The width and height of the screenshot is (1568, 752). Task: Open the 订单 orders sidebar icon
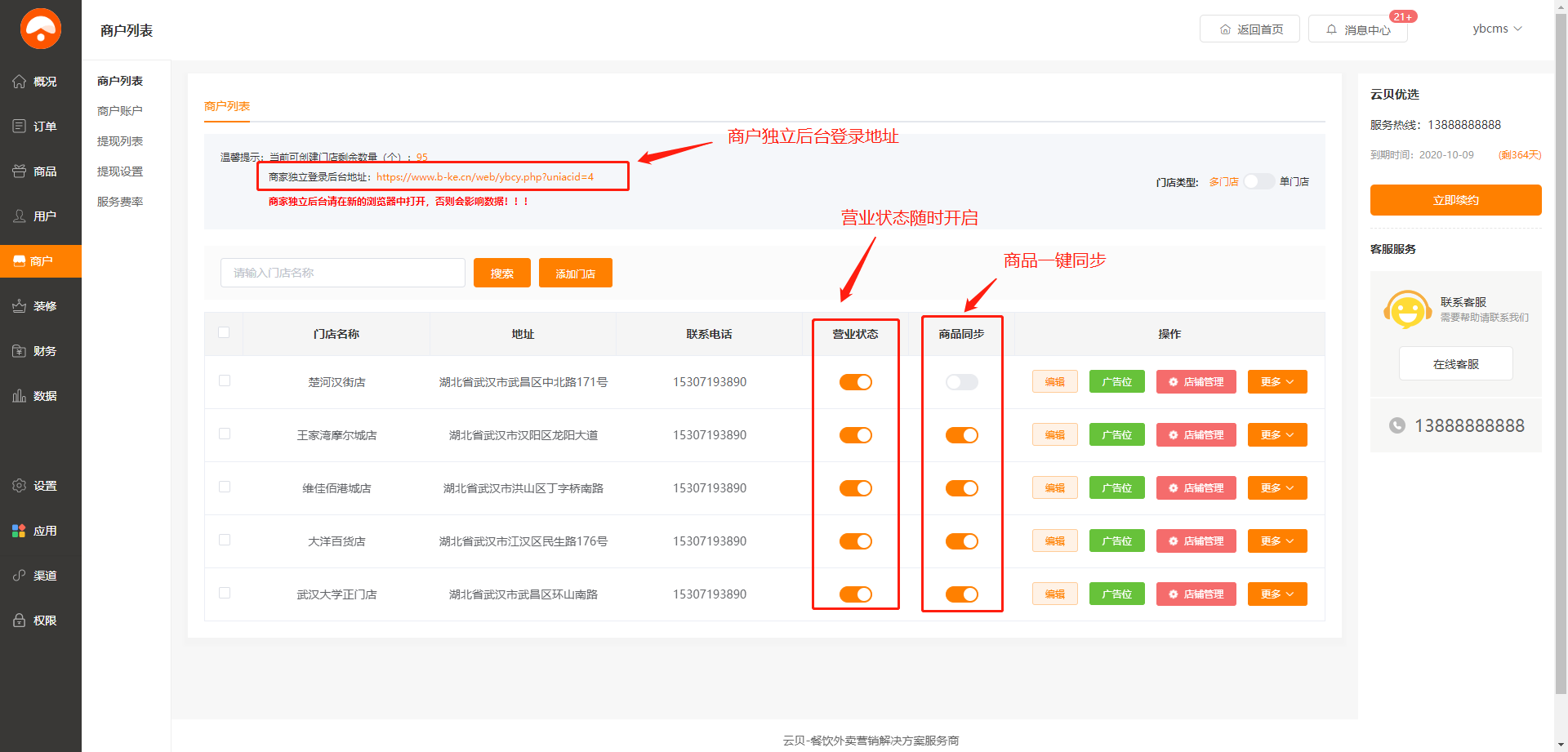pyautogui.click(x=20, y=127)
